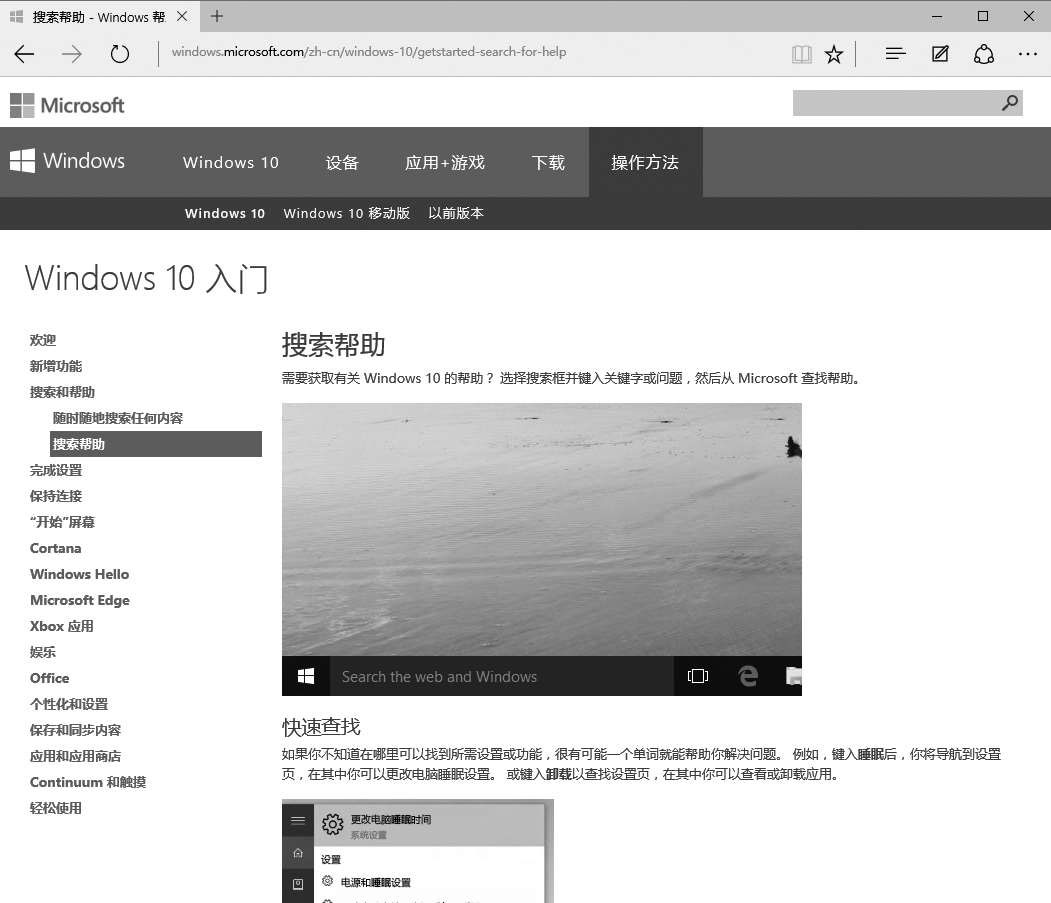Image resolution: width=1051 pixels, height=903 pixels.
Task: Open the 下载 menu item
Action: 548,162
